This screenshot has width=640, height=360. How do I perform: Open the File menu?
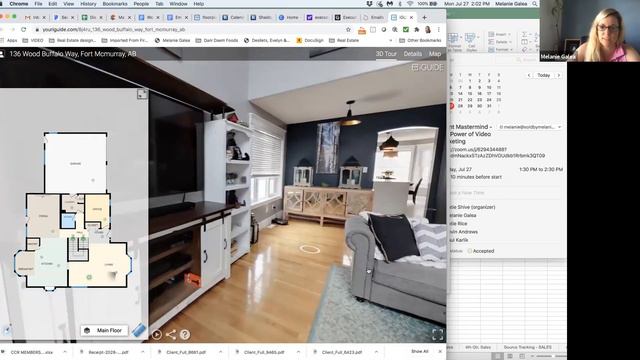(38, 4)
